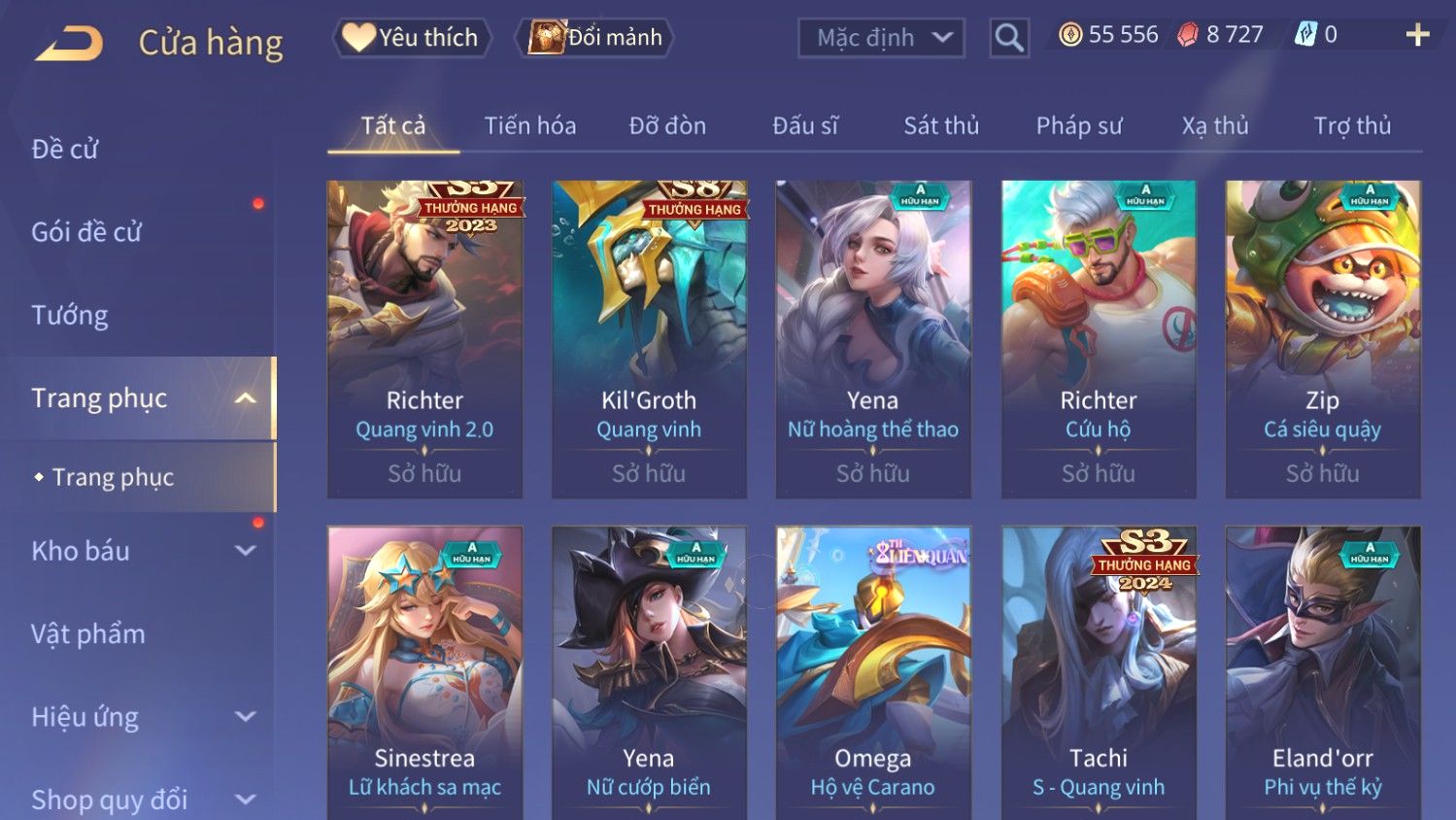
Task: Open the search magnifier icon
Action: point(1009,38)
